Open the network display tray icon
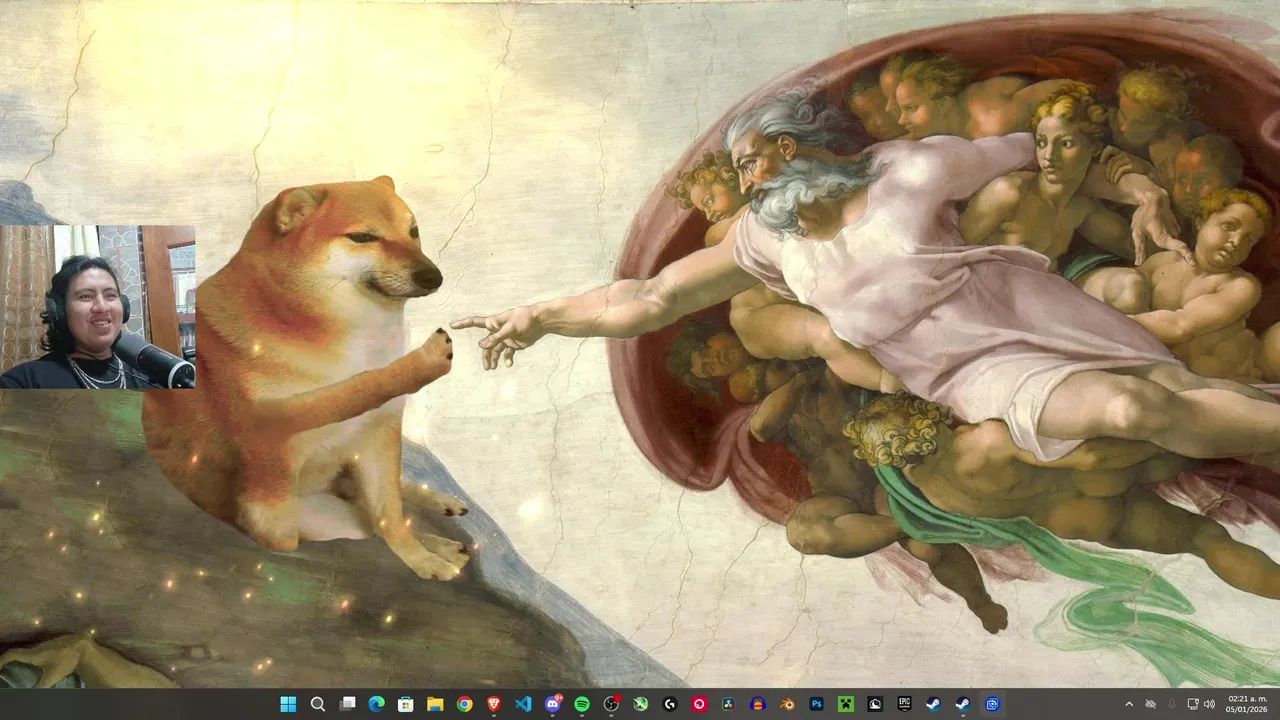Viewport: 1280px width, 720px height. click(x=1193, y=704)
